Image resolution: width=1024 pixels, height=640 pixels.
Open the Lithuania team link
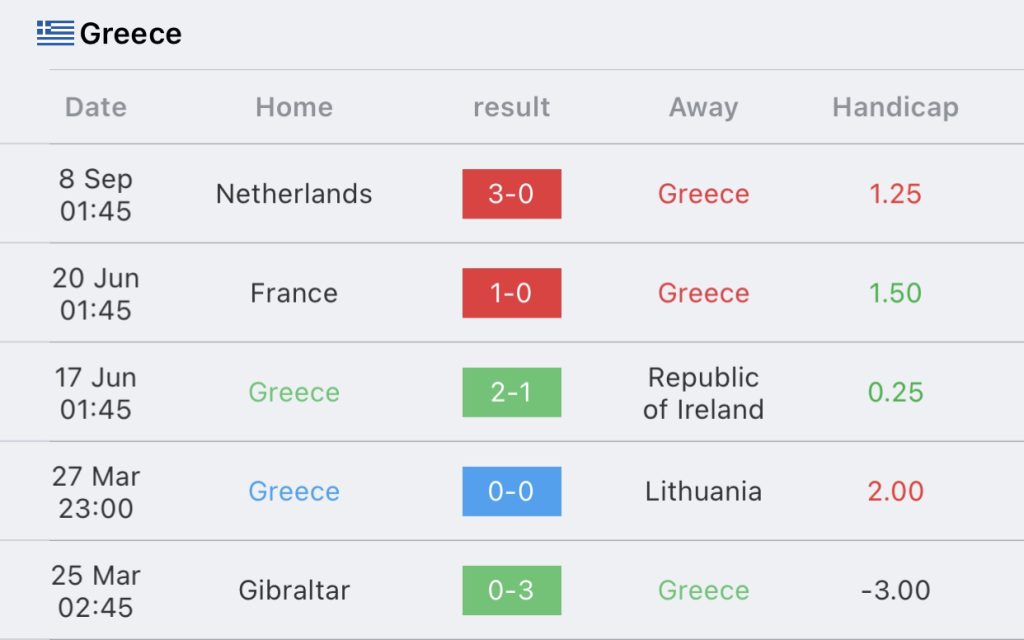703,491
